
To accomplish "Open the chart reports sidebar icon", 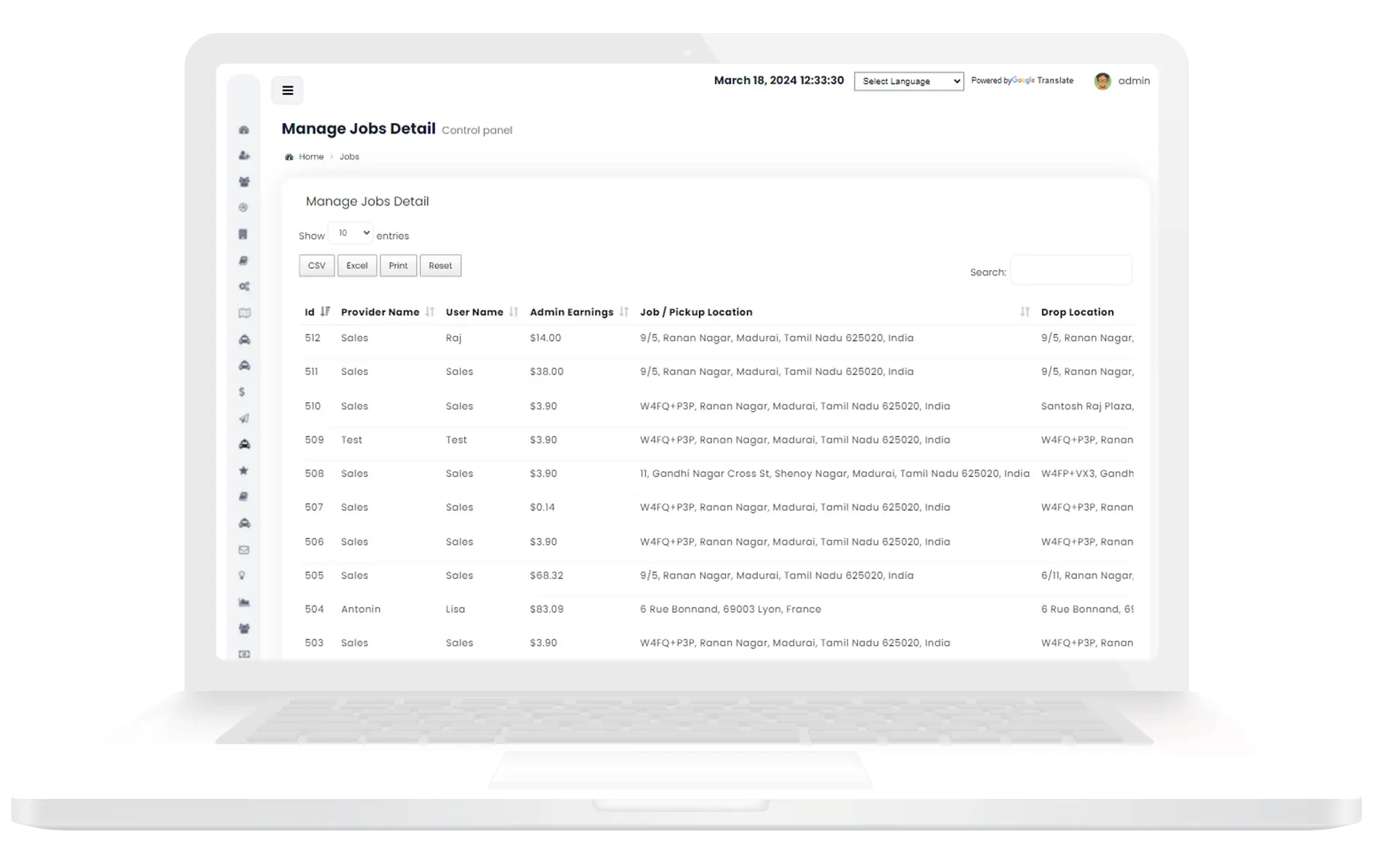I will 244,602.
